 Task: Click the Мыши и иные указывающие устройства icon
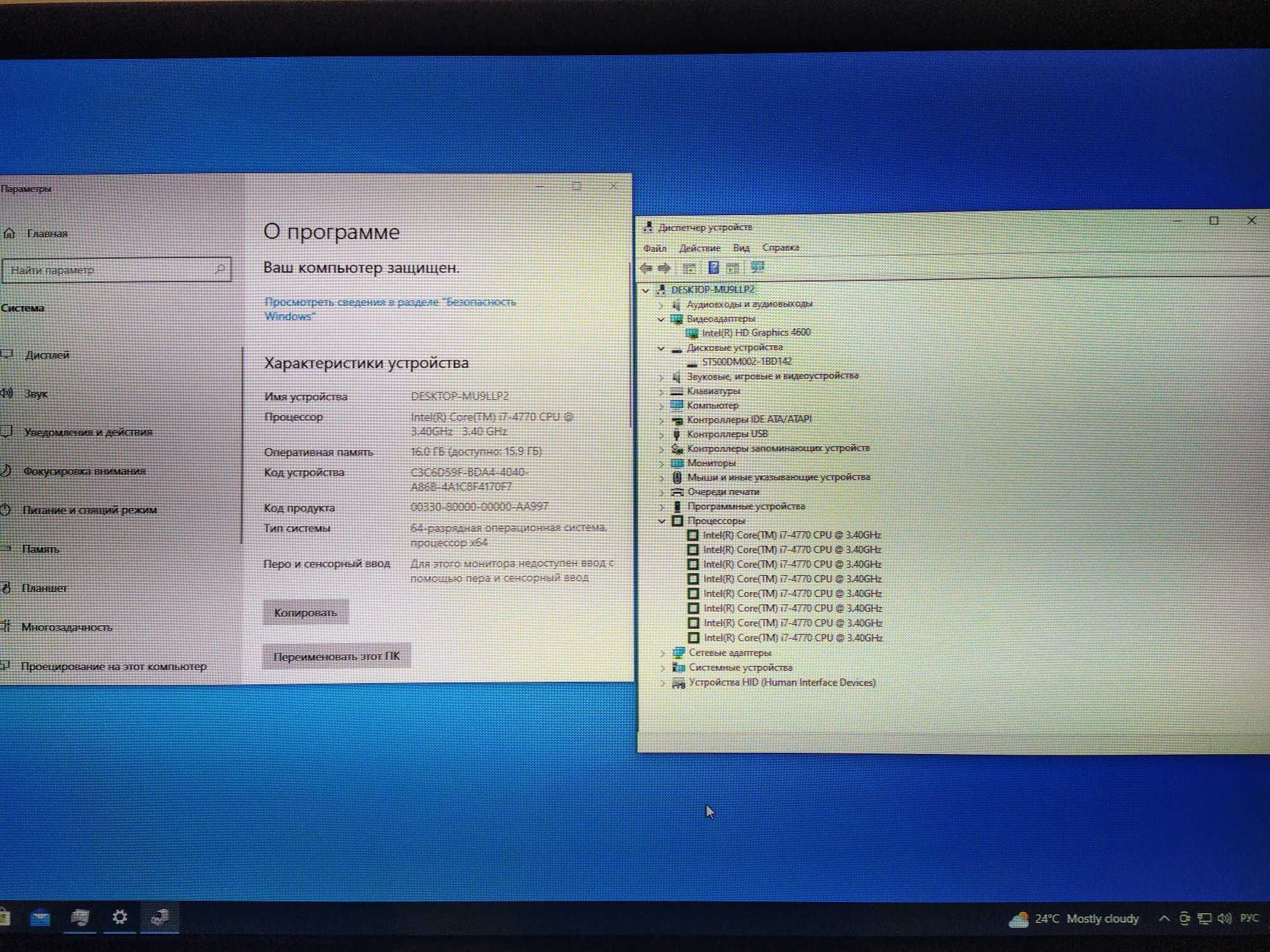click(x=677, y=477)
